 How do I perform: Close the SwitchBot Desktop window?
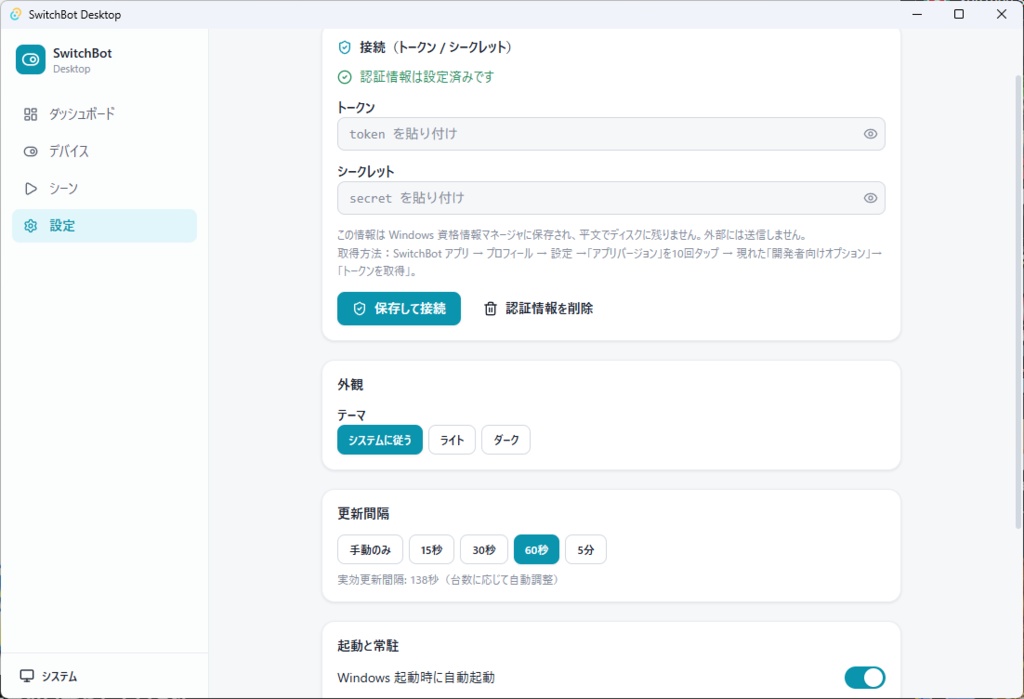click(x=1001, y=14)
